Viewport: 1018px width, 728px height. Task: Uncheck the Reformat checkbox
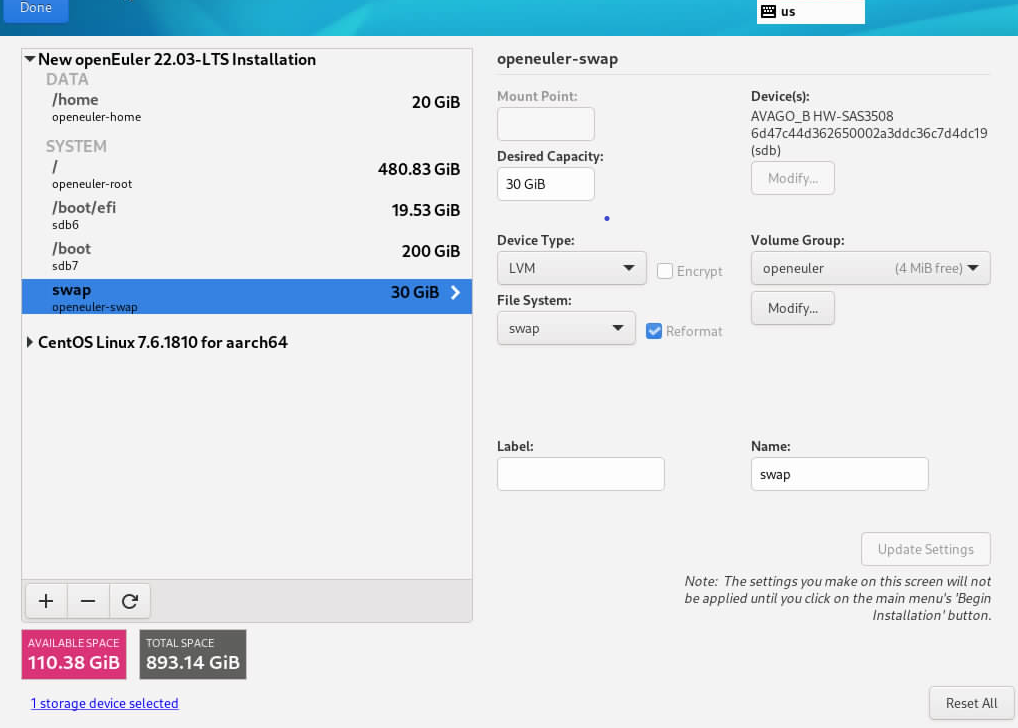coord(654,331)
